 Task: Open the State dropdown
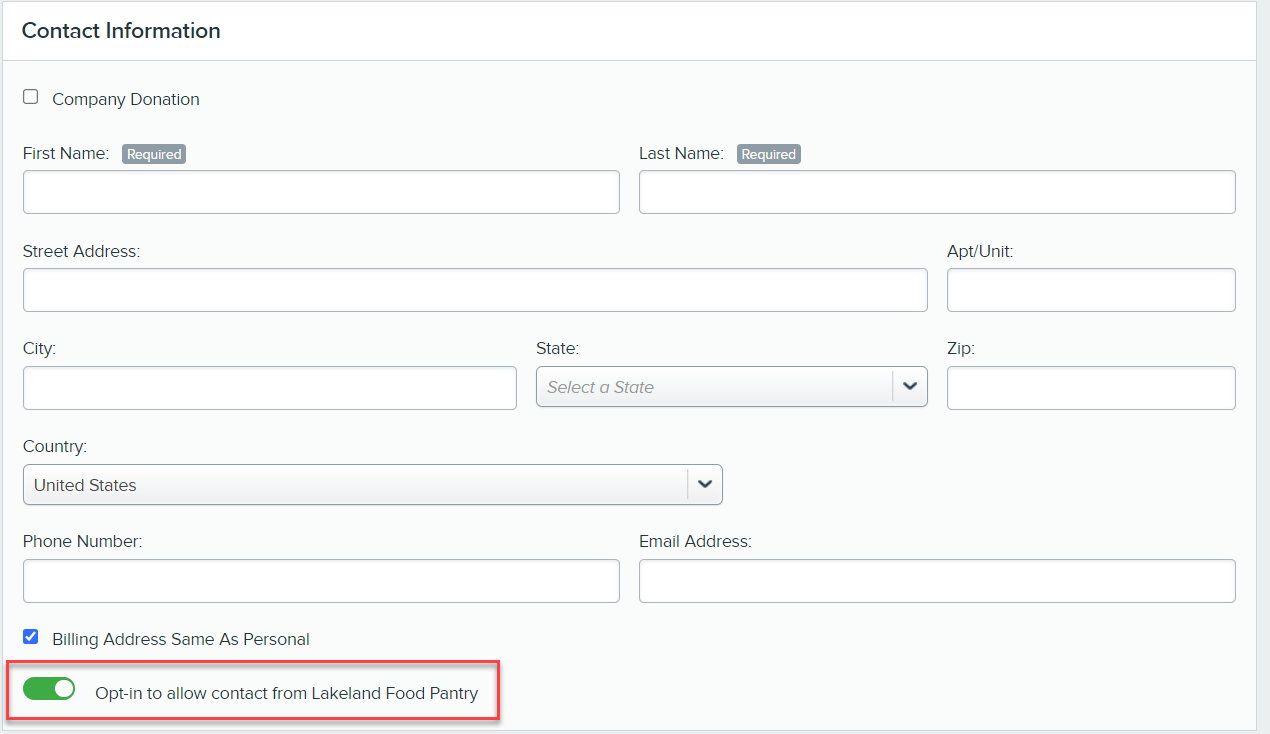click(732, 387)
